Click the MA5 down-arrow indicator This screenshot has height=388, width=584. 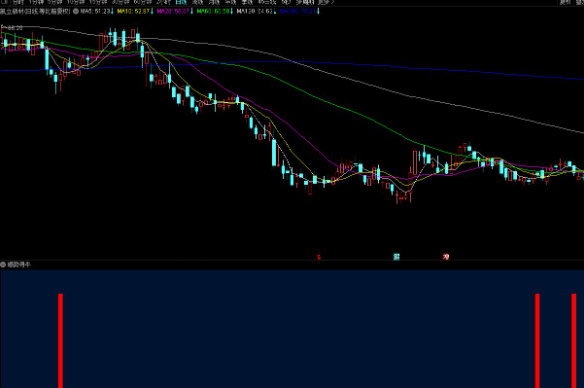pos(112,11)
